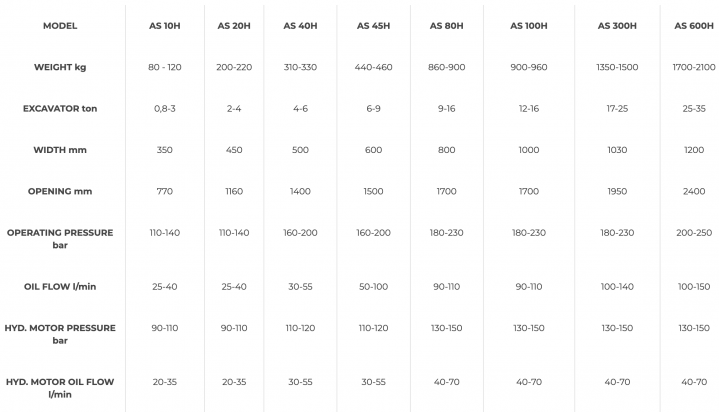Select the AS 600H column header
Screen dimensions: 719x412
point(693,25)
